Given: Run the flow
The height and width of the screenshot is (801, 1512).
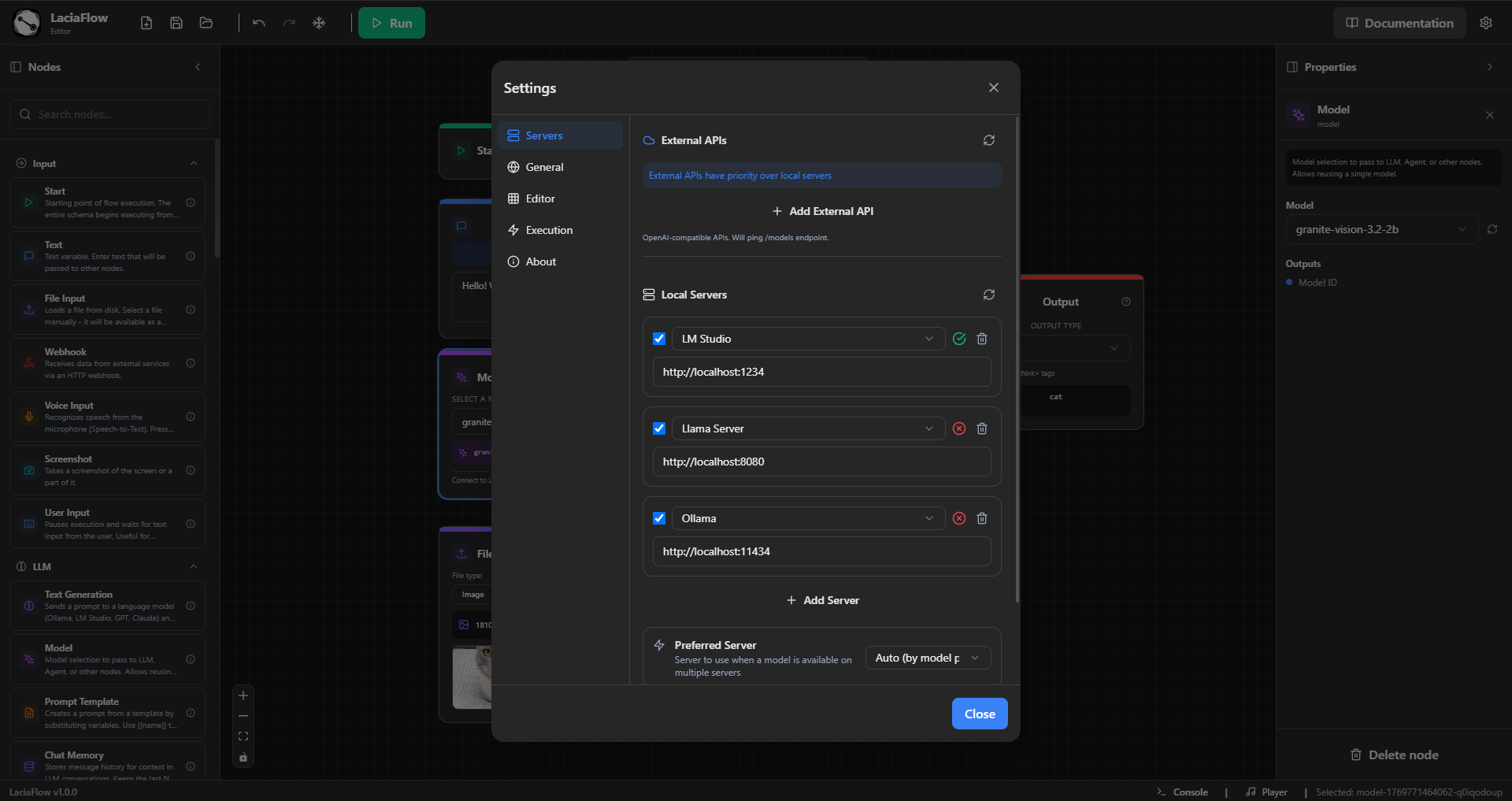Looking at the screenshot, I should pos(391,23).
